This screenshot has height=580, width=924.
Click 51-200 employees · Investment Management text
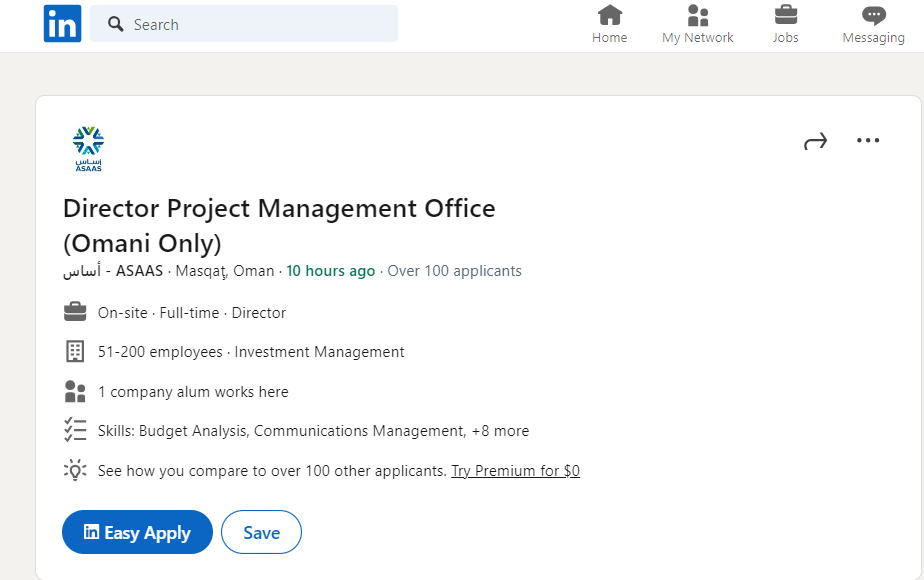point(251,352)
